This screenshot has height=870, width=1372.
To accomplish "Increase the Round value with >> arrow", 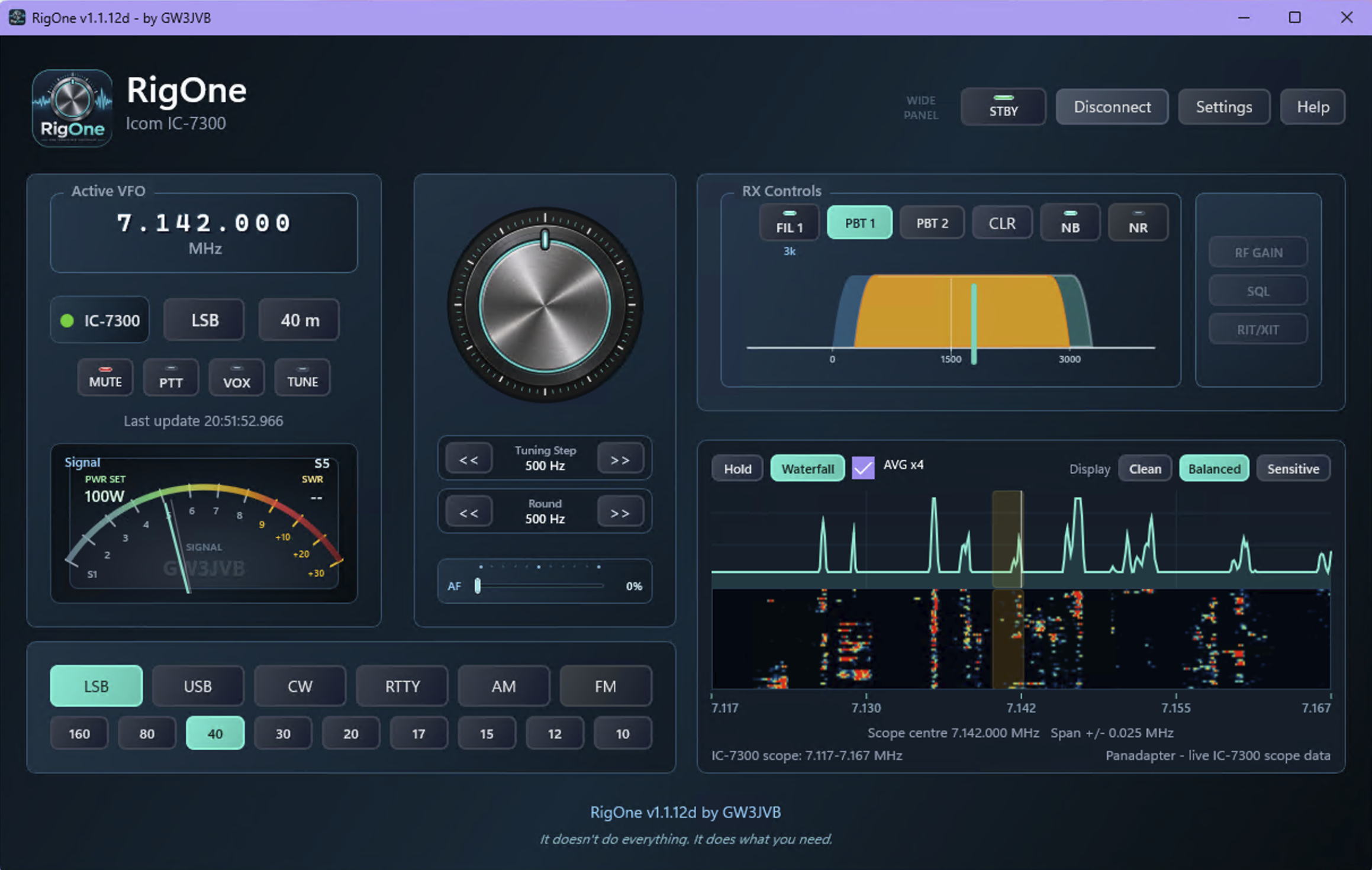I will tap(620, 512).
